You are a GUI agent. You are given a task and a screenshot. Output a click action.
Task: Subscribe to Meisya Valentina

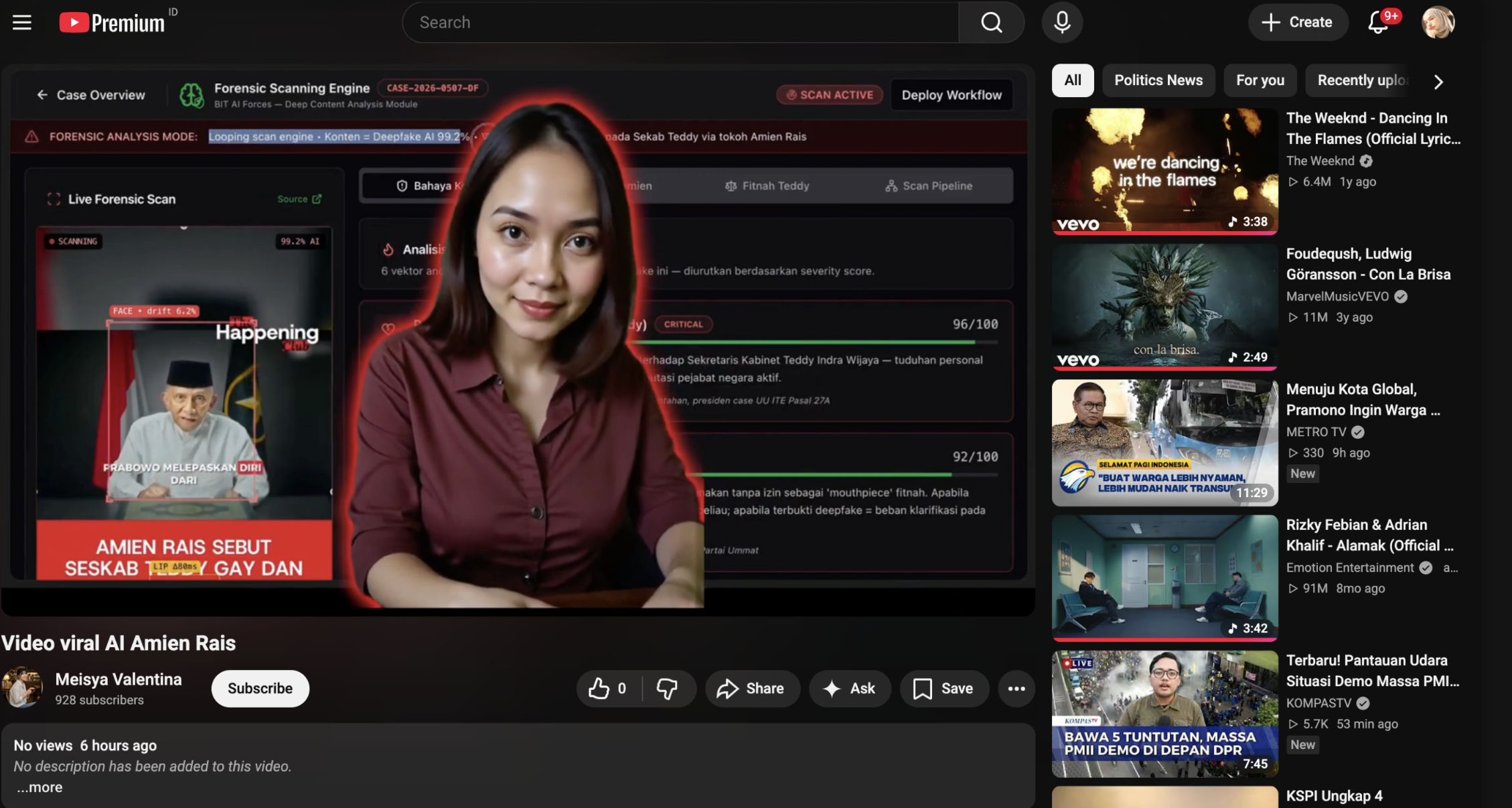pyautogui.click(x=260, y=689)
